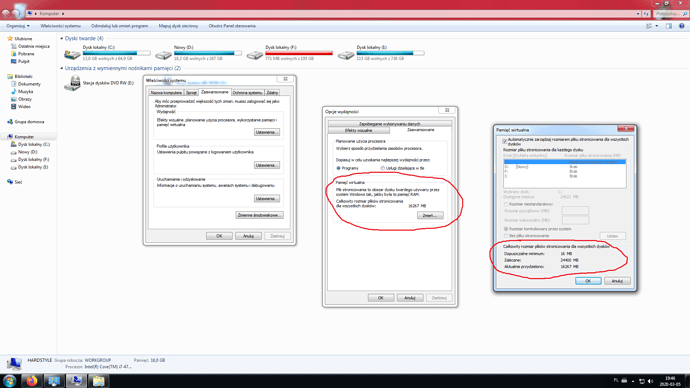The height and width of the screenshot is (388, 690).
Task: Select Usługi działające w tle radio
Action: [x=383, y=168]
